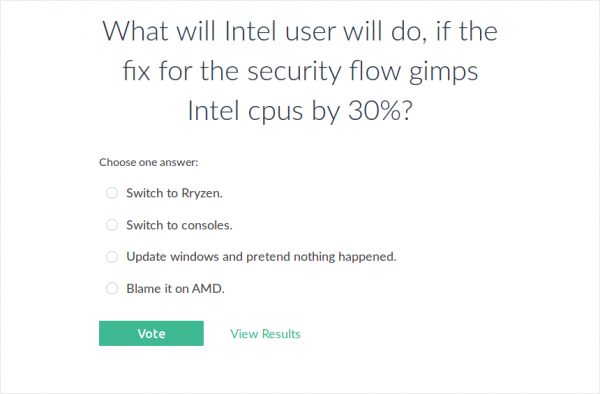Click the word 'AMD' in the last option
The height and width of the screenshot is (394, 600).
[x=207, y=288]
